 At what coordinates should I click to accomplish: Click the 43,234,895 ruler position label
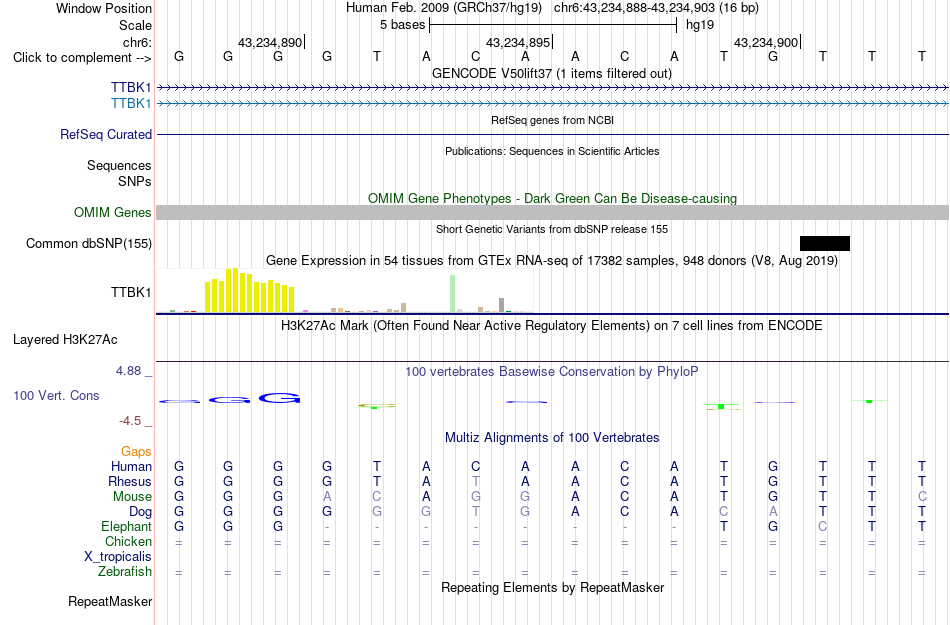coord(518,42)
